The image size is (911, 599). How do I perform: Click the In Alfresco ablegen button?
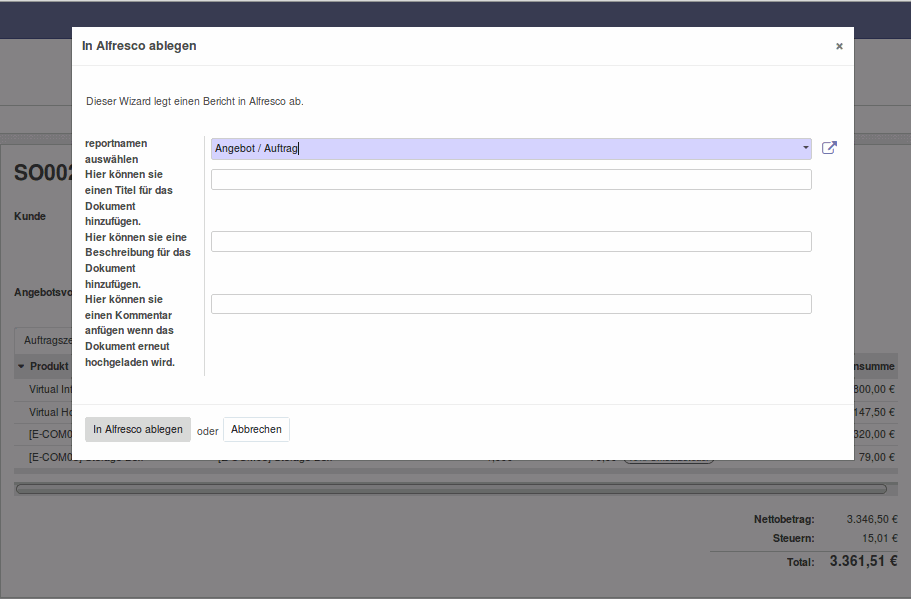(x=138, y=429)
